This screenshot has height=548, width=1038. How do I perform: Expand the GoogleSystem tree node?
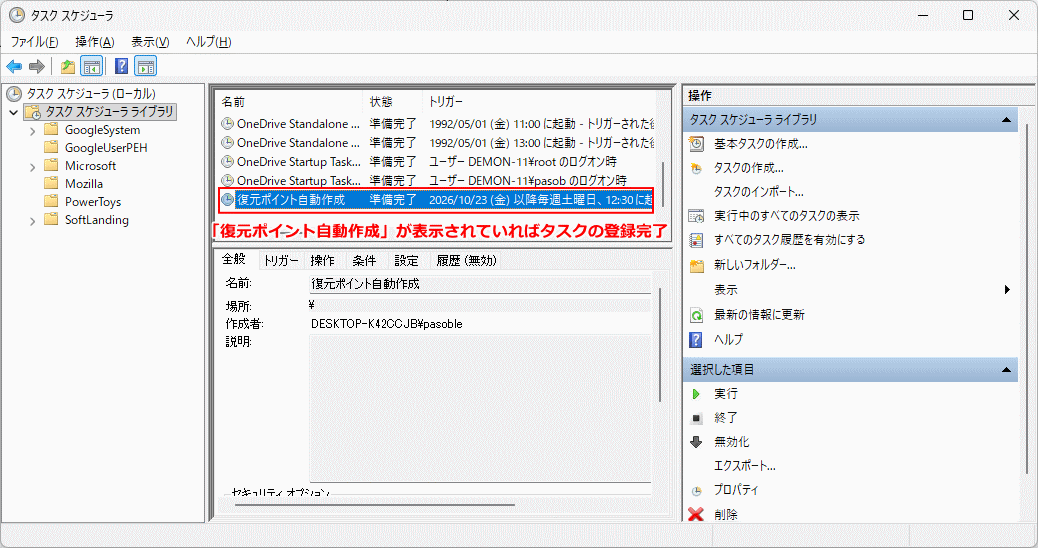32,131
